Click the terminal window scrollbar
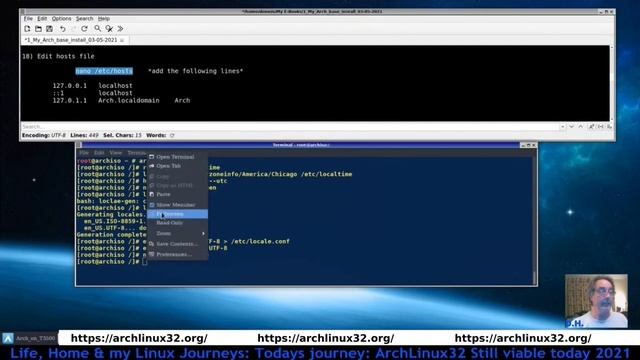 pyautogui.click(x=534, y=220)
